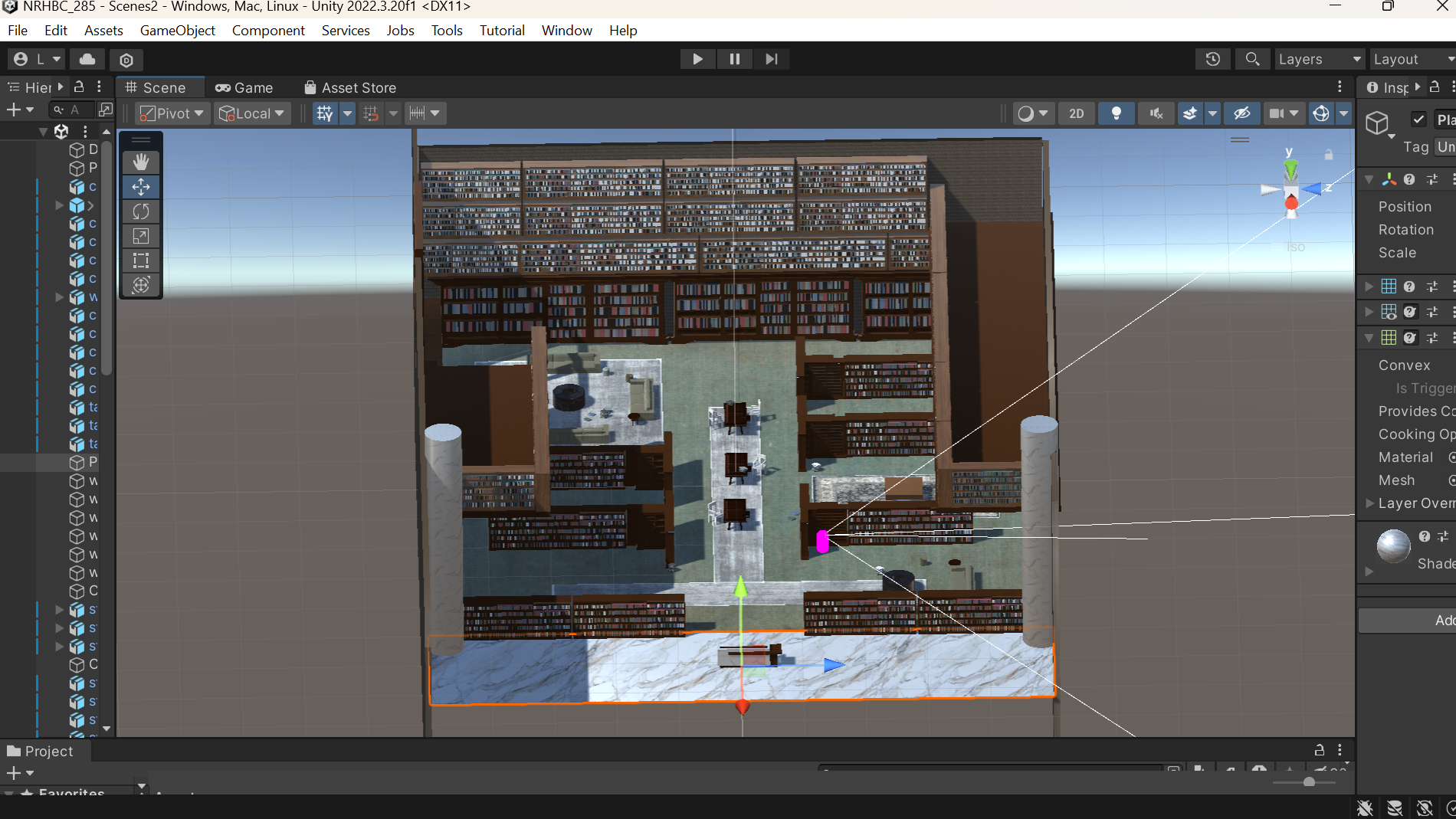Select the Rotate tool

(x=141, y=211)
